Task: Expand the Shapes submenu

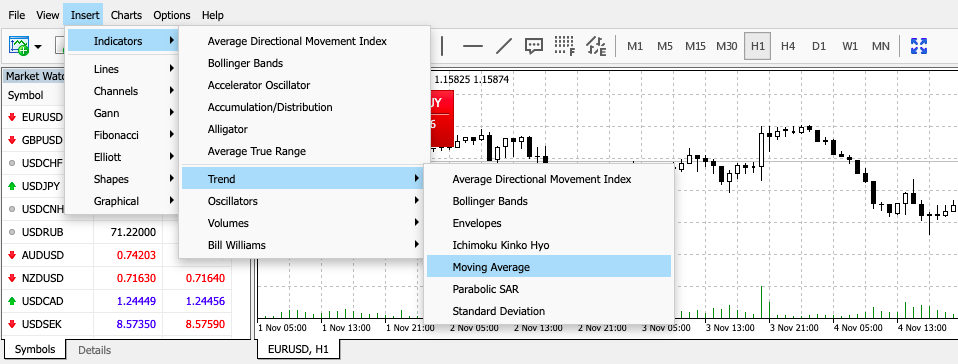Action: [123, 179]
